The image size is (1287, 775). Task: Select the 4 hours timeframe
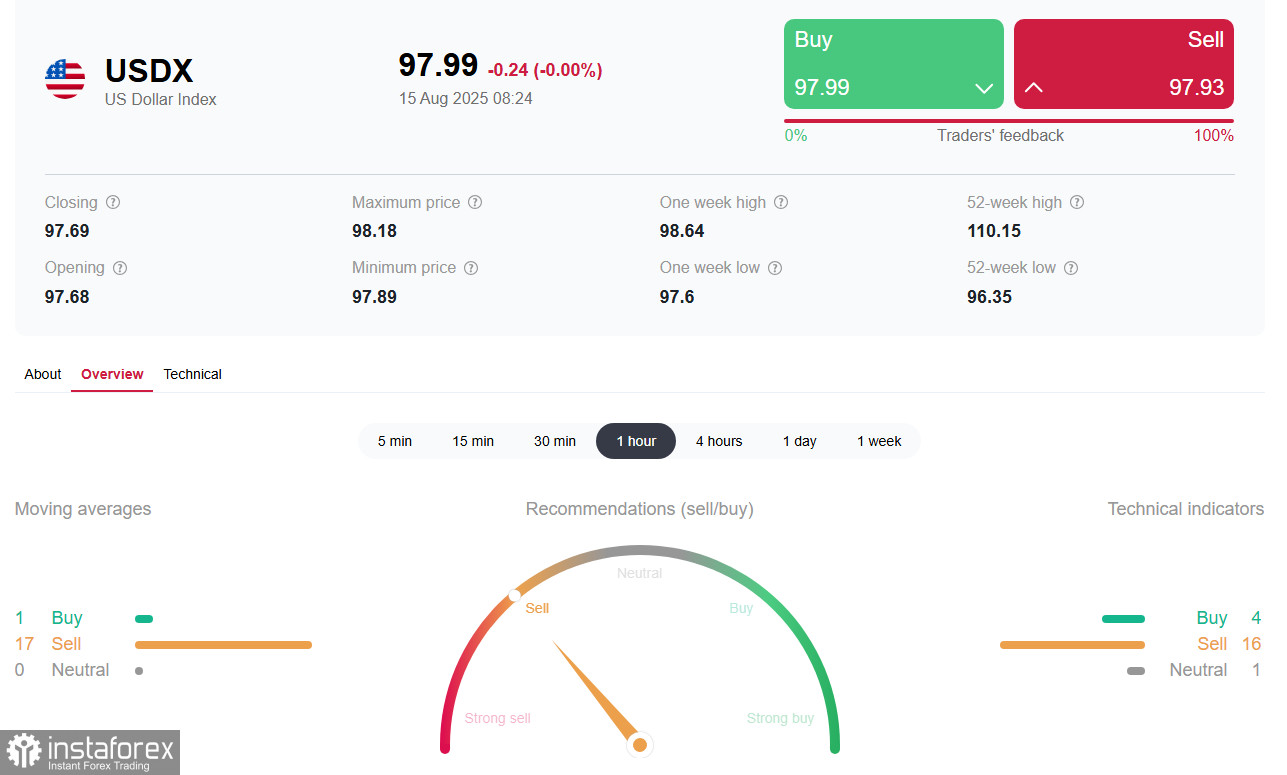(x=719, y=441)
